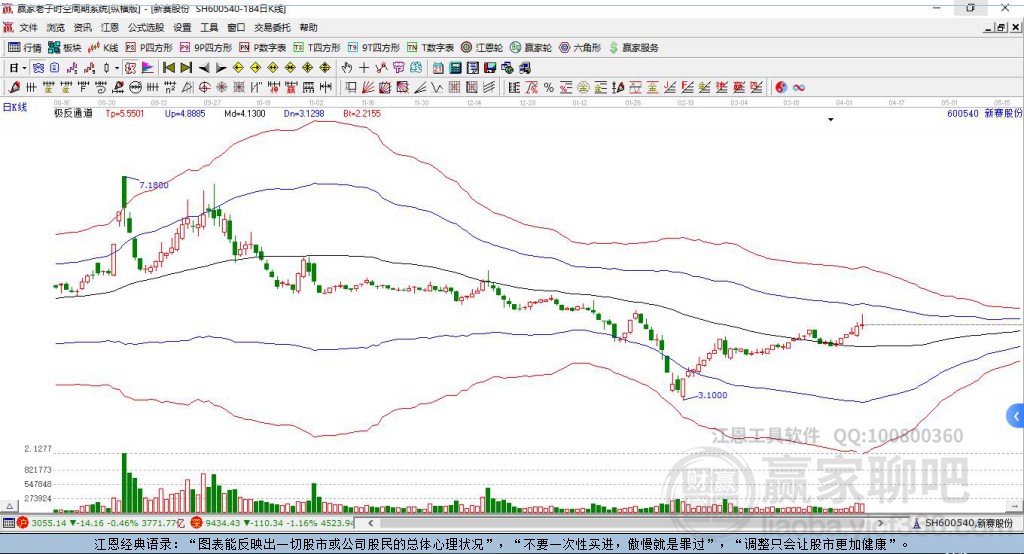
Task: Click the Md=4.1300 indicator value
Action: (245, 113)
